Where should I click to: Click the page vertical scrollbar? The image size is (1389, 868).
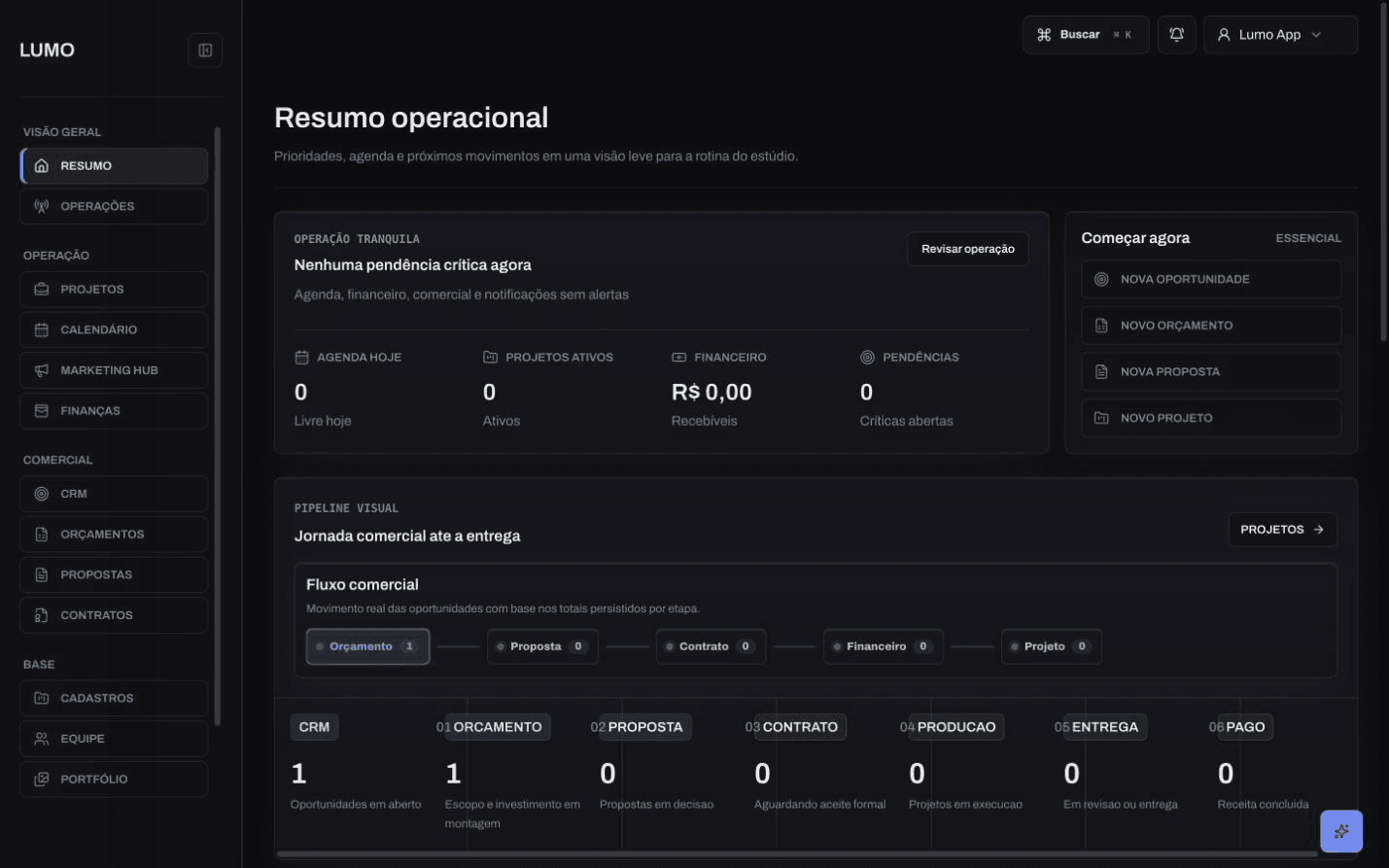pyautogui.click(x=1384, y=171)
